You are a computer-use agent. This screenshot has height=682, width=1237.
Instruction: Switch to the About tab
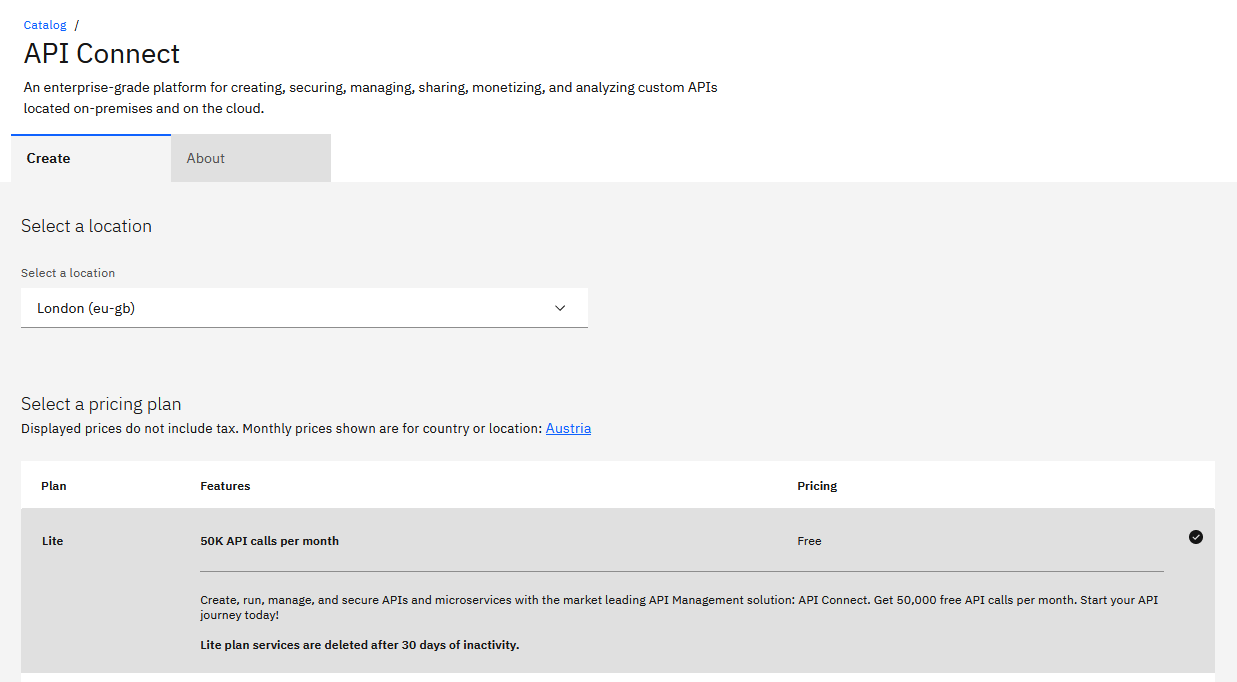coord(205,158)
